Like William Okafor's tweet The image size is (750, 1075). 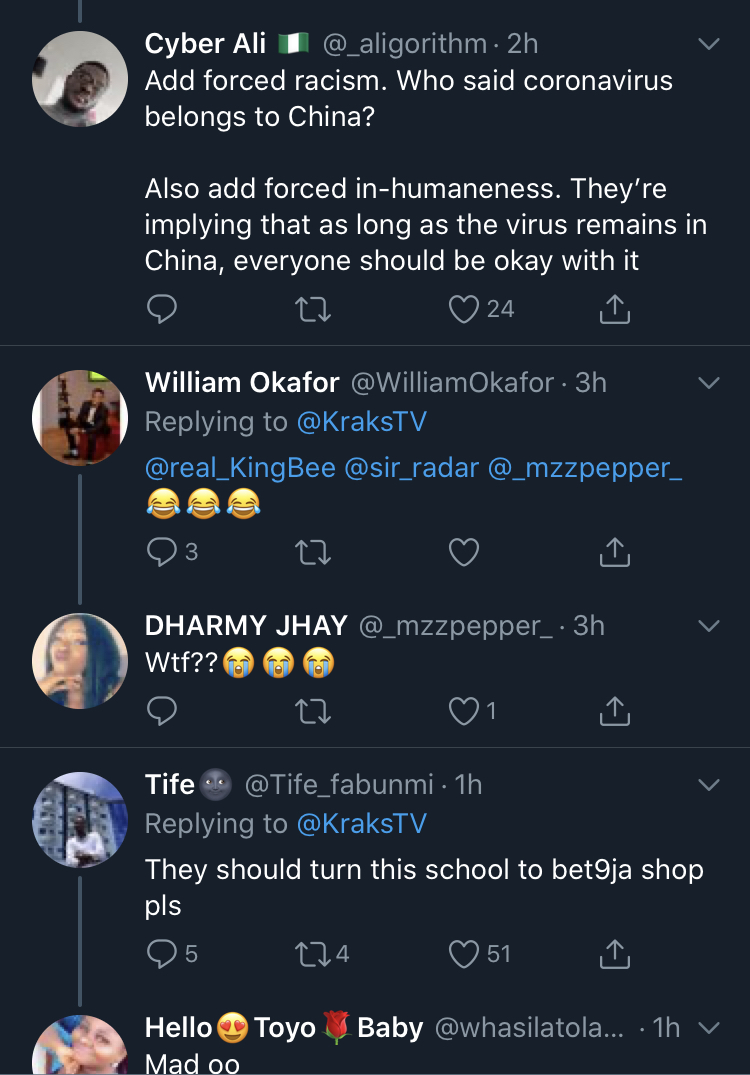(x=464, y=551)
